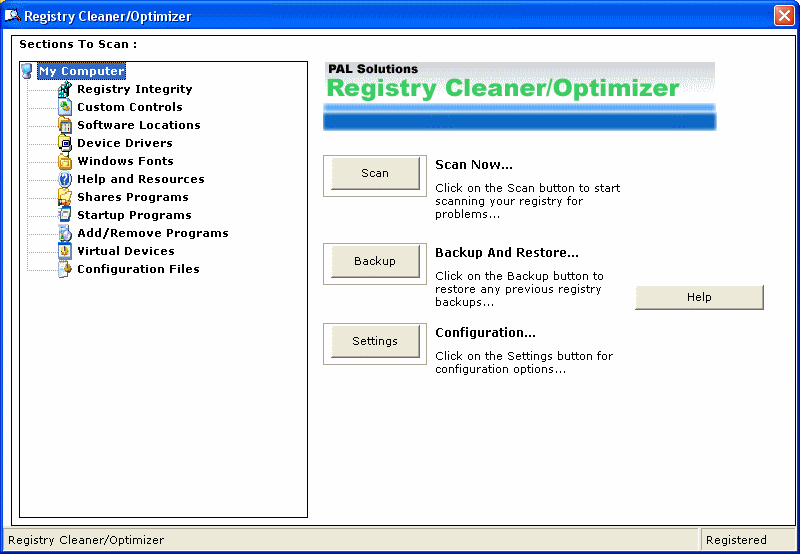Select the Software Locations label

click(139, 125)
